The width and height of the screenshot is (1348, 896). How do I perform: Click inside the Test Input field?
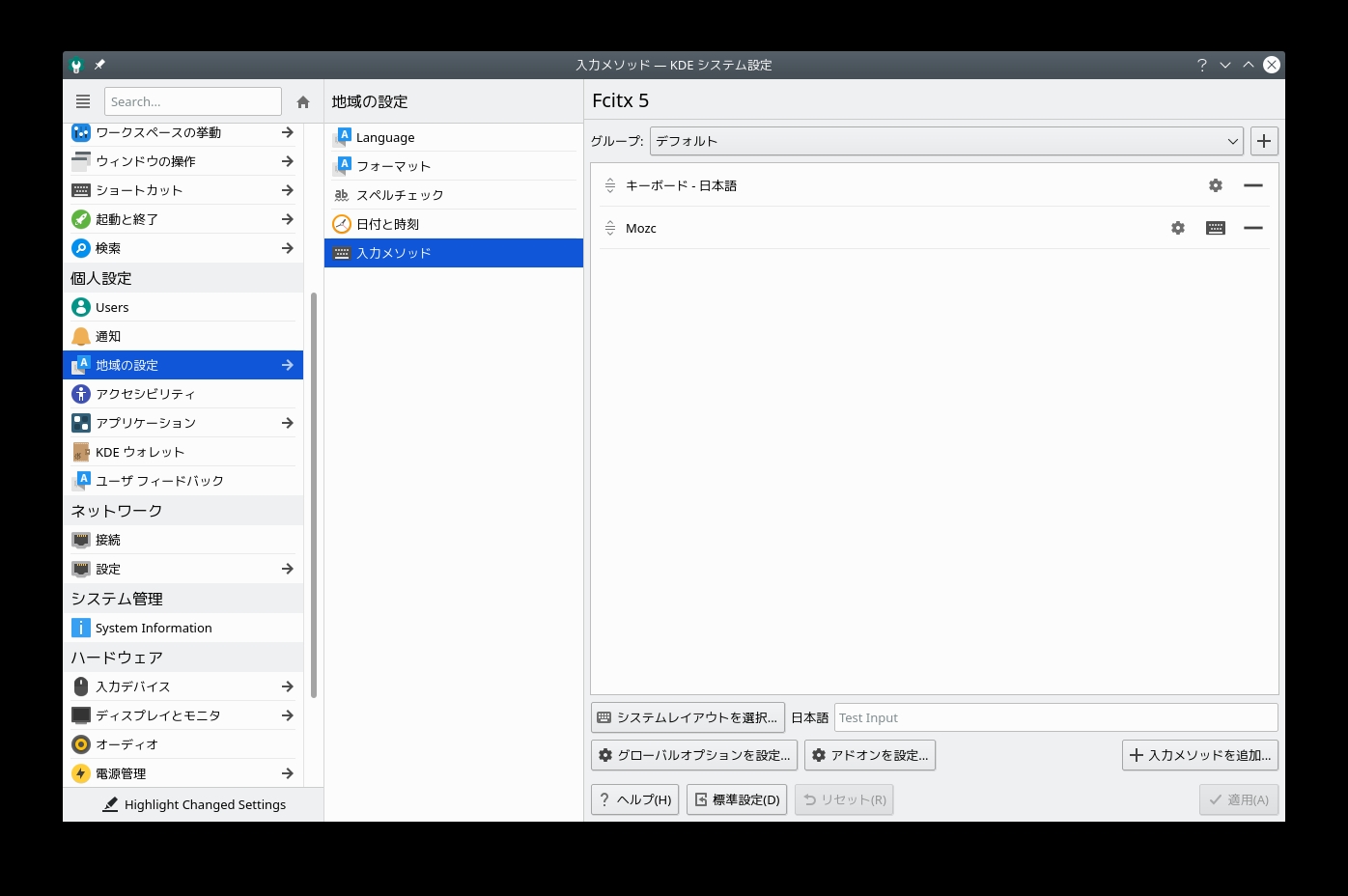coord(1053,717)
